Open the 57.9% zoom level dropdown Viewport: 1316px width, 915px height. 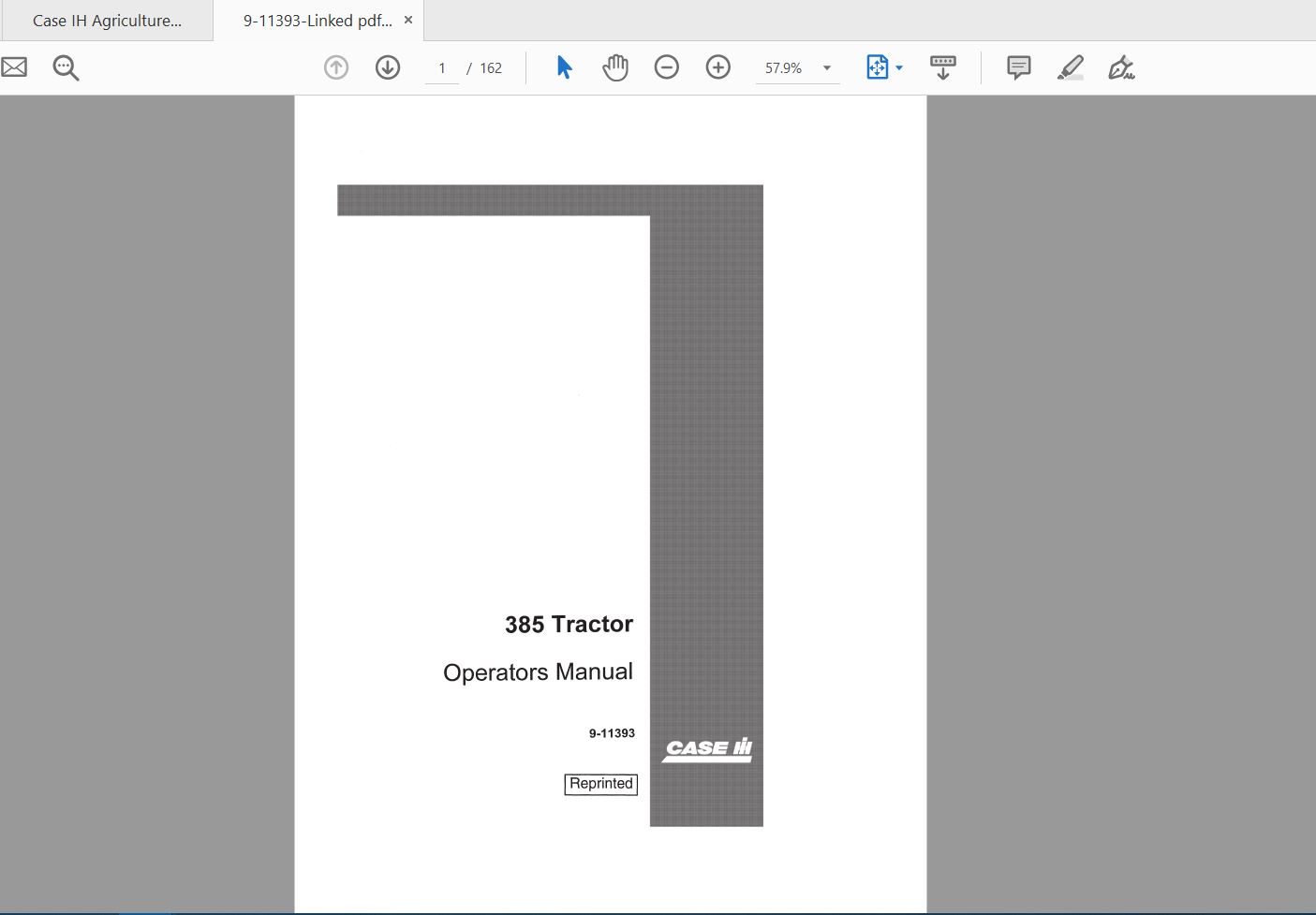pos(827,68)
